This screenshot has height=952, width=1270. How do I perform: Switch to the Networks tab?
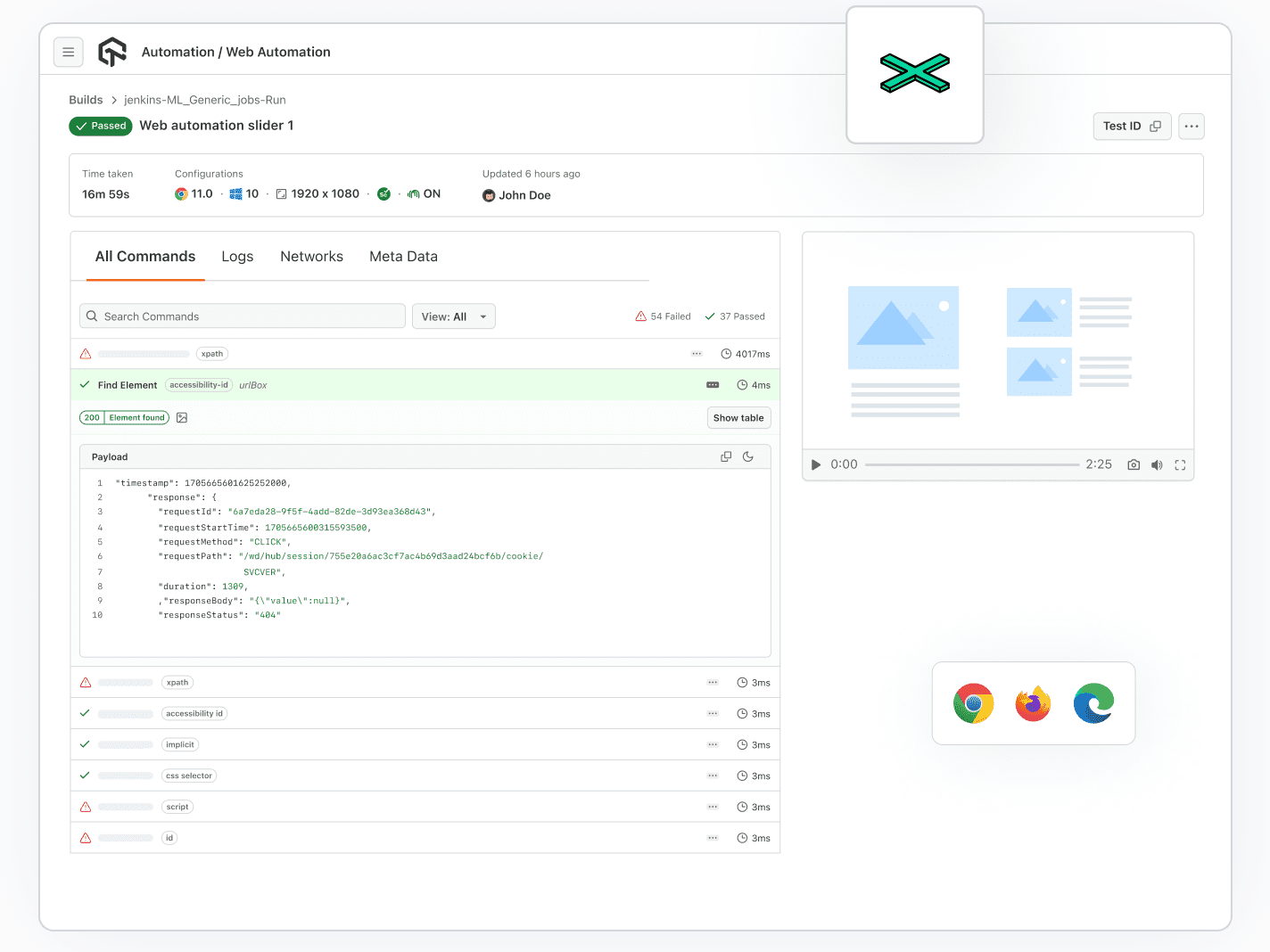(311, 257)
